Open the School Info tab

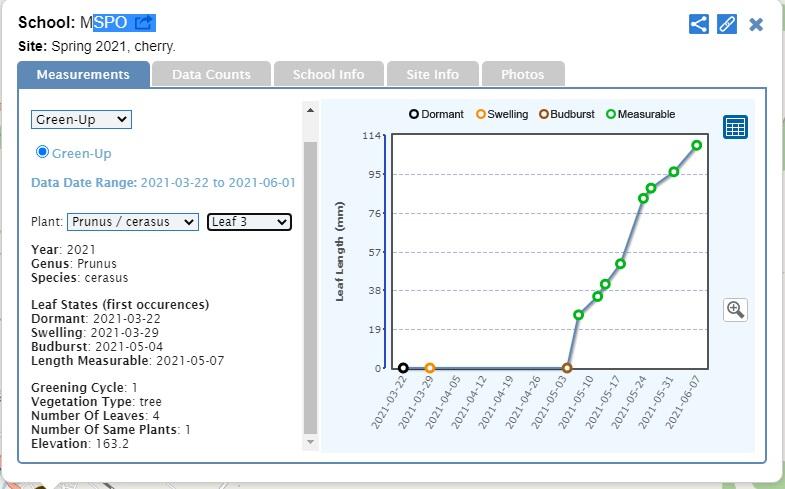(x=328, y=74)
